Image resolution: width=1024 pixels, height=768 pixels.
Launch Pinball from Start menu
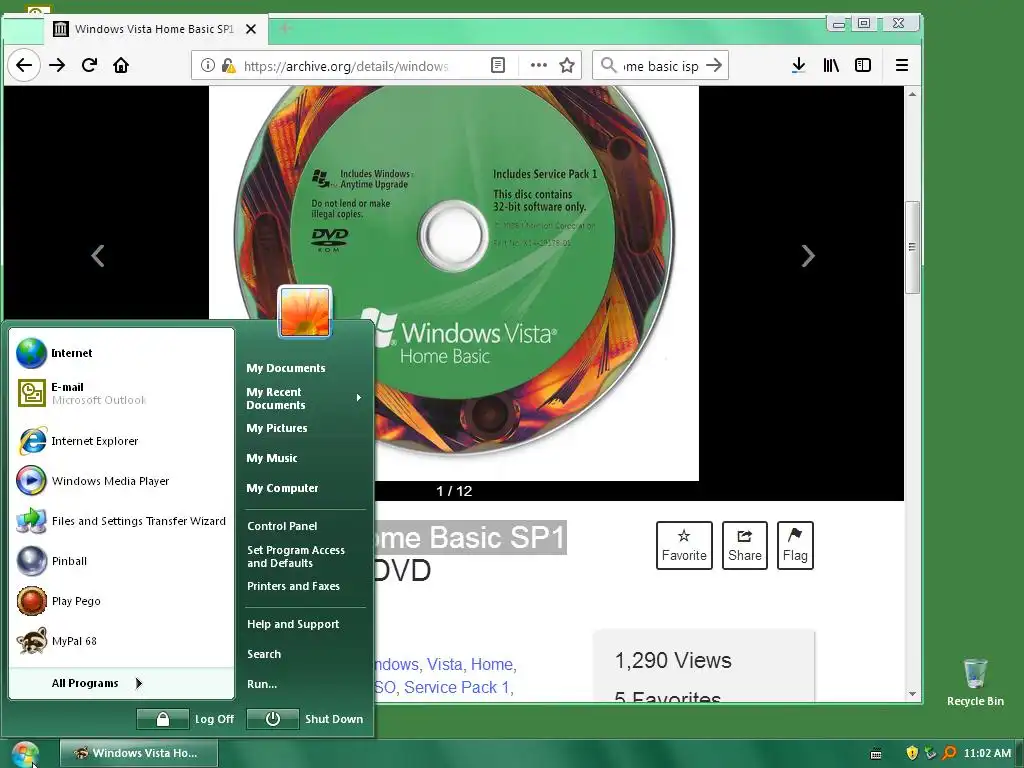(x=123, y=561)
